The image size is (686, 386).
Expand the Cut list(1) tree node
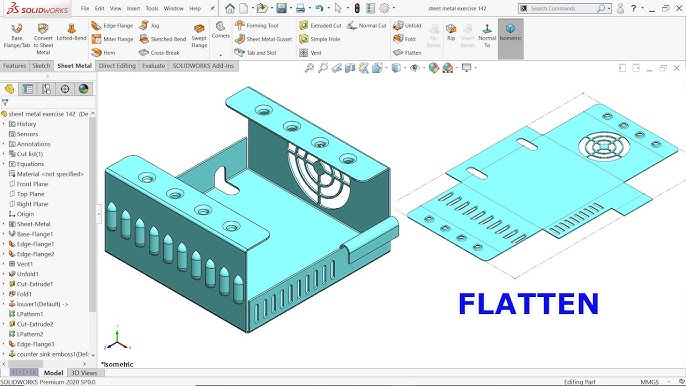point(4,154)
